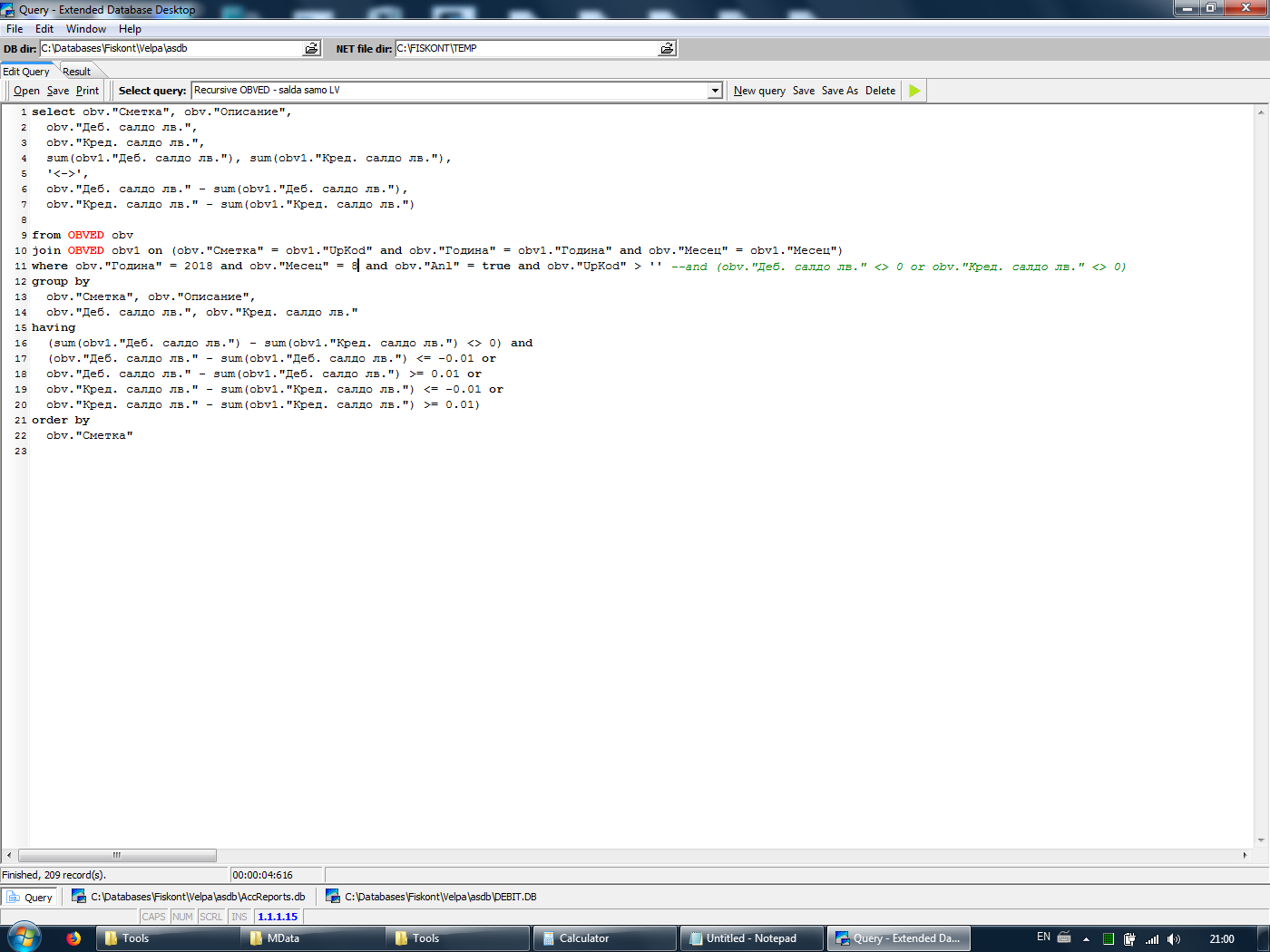Open the Window menu
This screenshot has width=1270, height=952.
click(x=86, y=29)
